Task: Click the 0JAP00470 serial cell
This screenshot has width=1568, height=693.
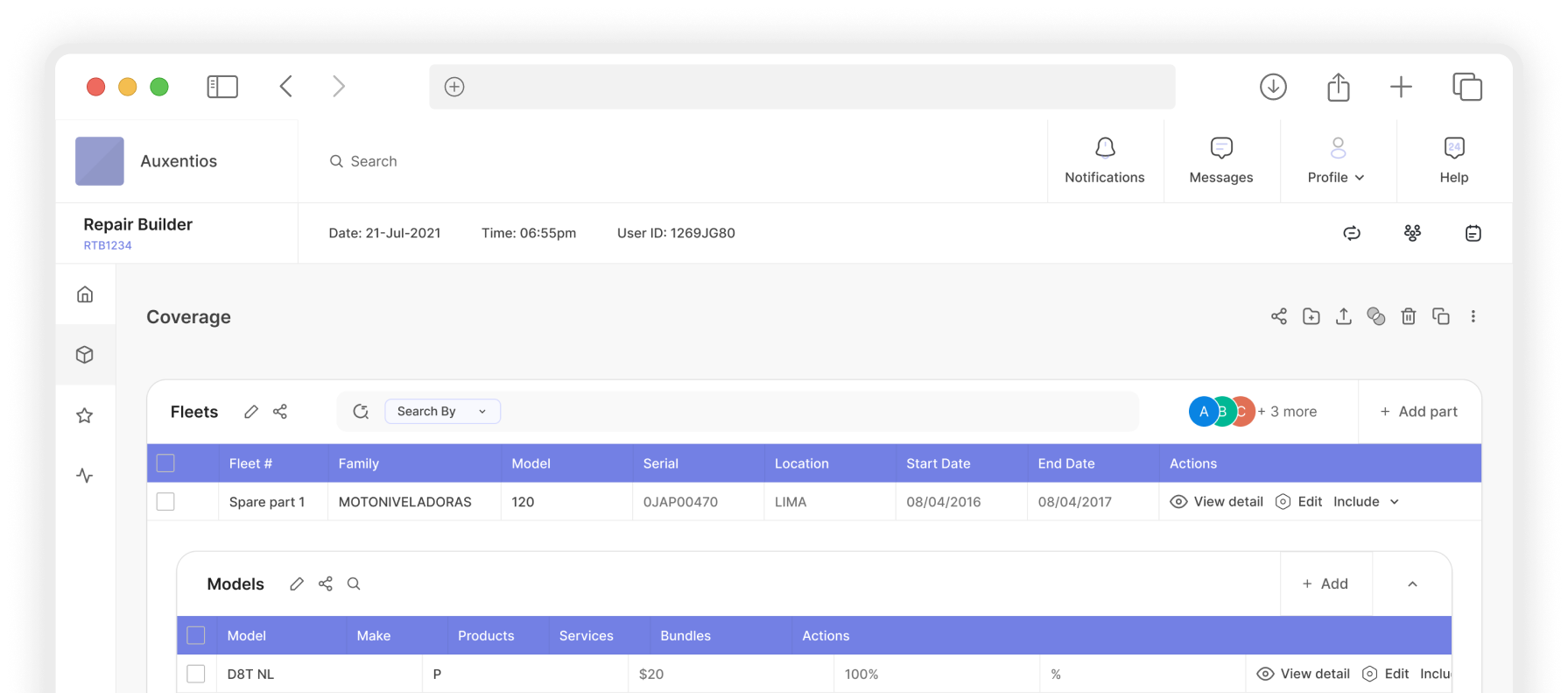Action: [x=680, y=502]
